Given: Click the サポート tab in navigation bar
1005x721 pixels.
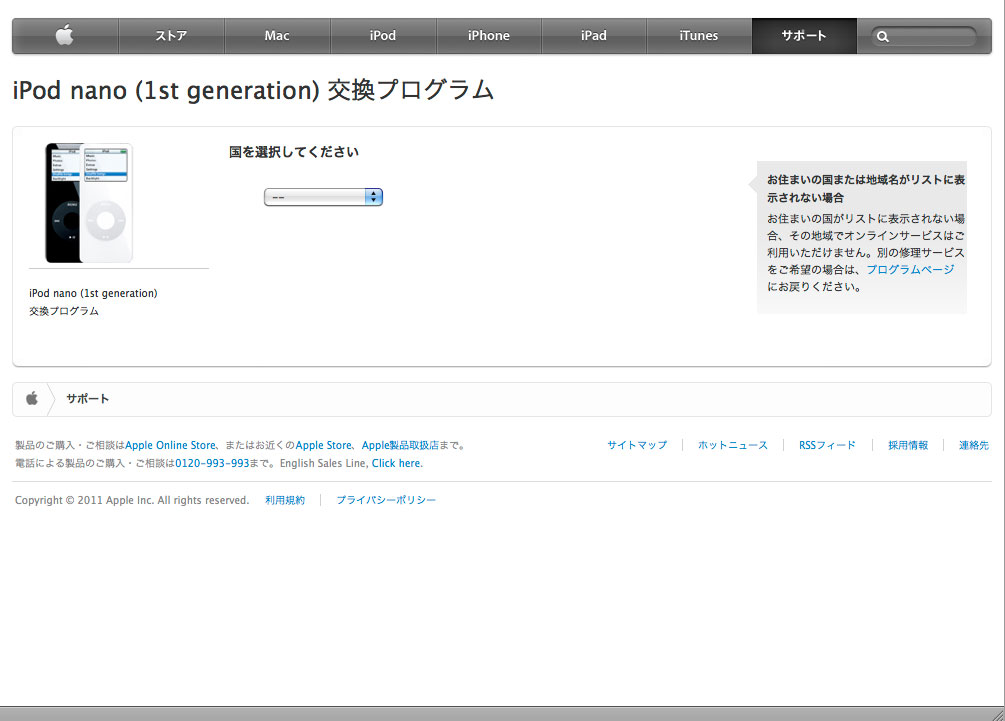Looking at the screenshot, I should [x=804, y=36].
